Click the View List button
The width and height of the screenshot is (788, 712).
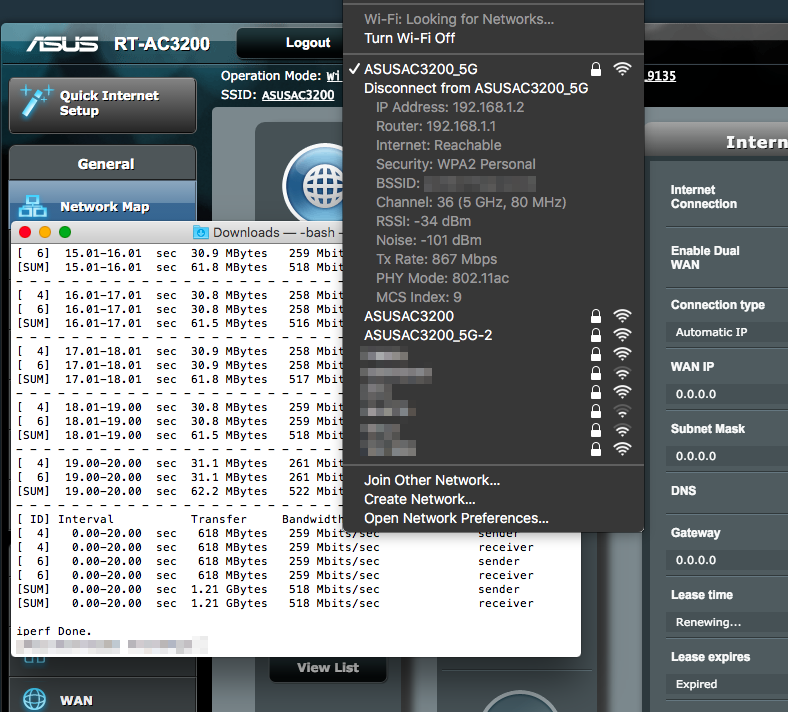click(x=327, y=667)
